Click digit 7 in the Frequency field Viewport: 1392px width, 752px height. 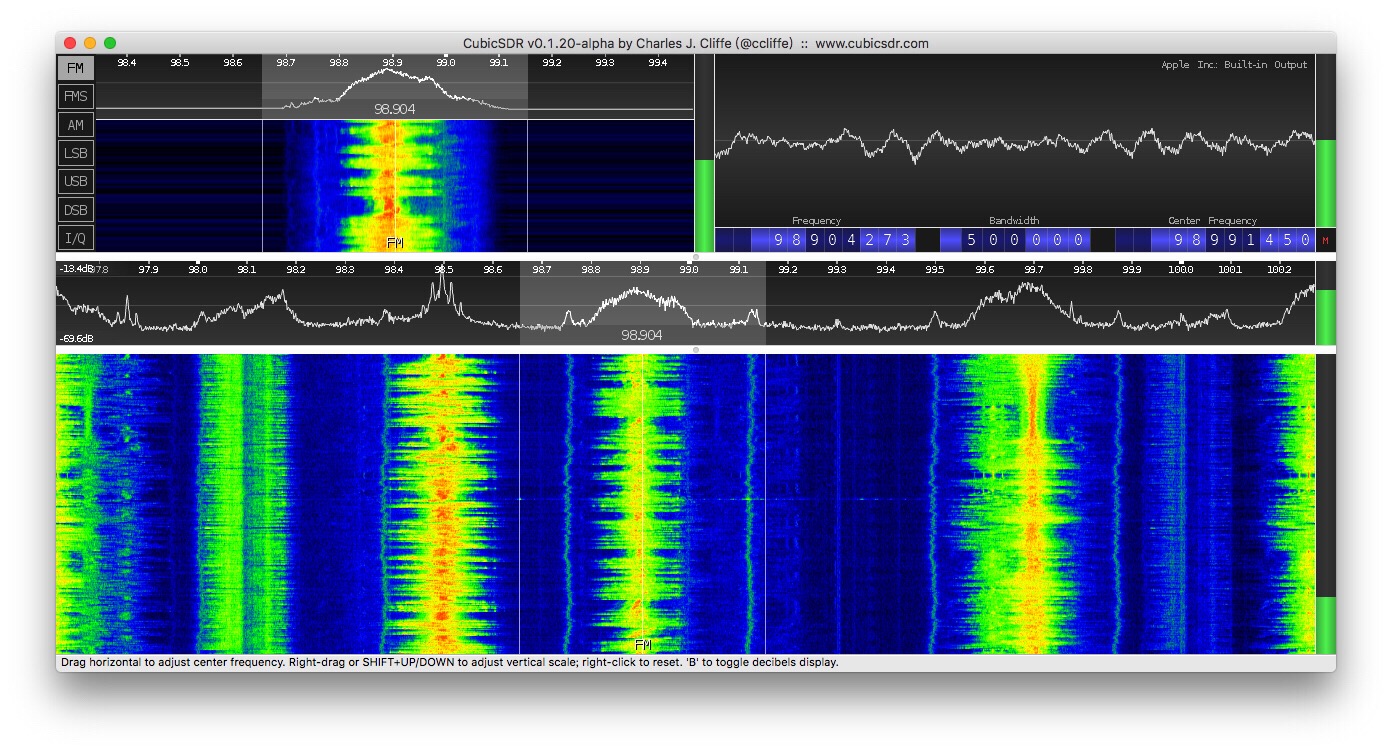coord(886,240)
